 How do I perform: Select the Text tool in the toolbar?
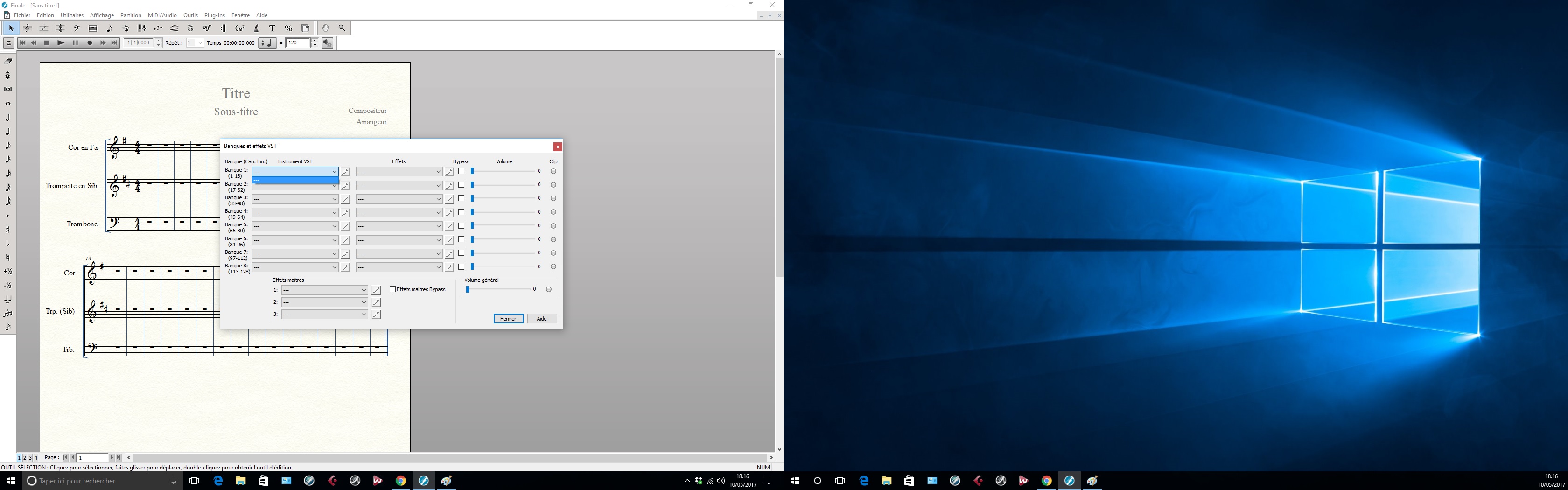tap(272, 28)
